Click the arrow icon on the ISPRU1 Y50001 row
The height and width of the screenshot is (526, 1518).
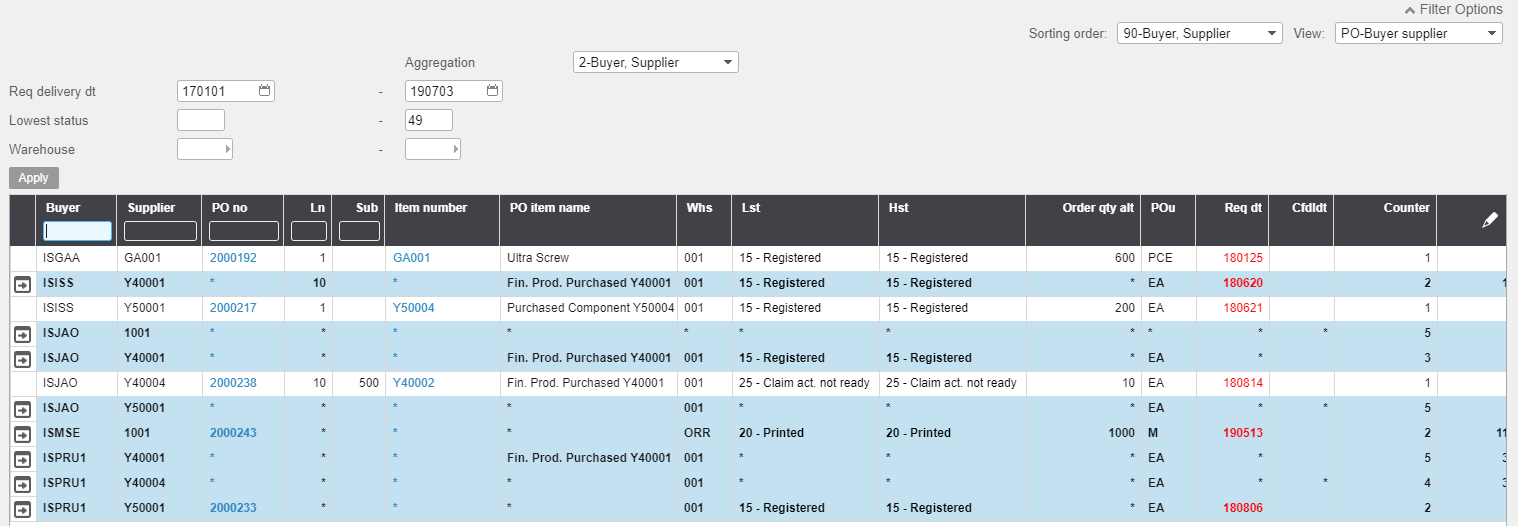22,508
